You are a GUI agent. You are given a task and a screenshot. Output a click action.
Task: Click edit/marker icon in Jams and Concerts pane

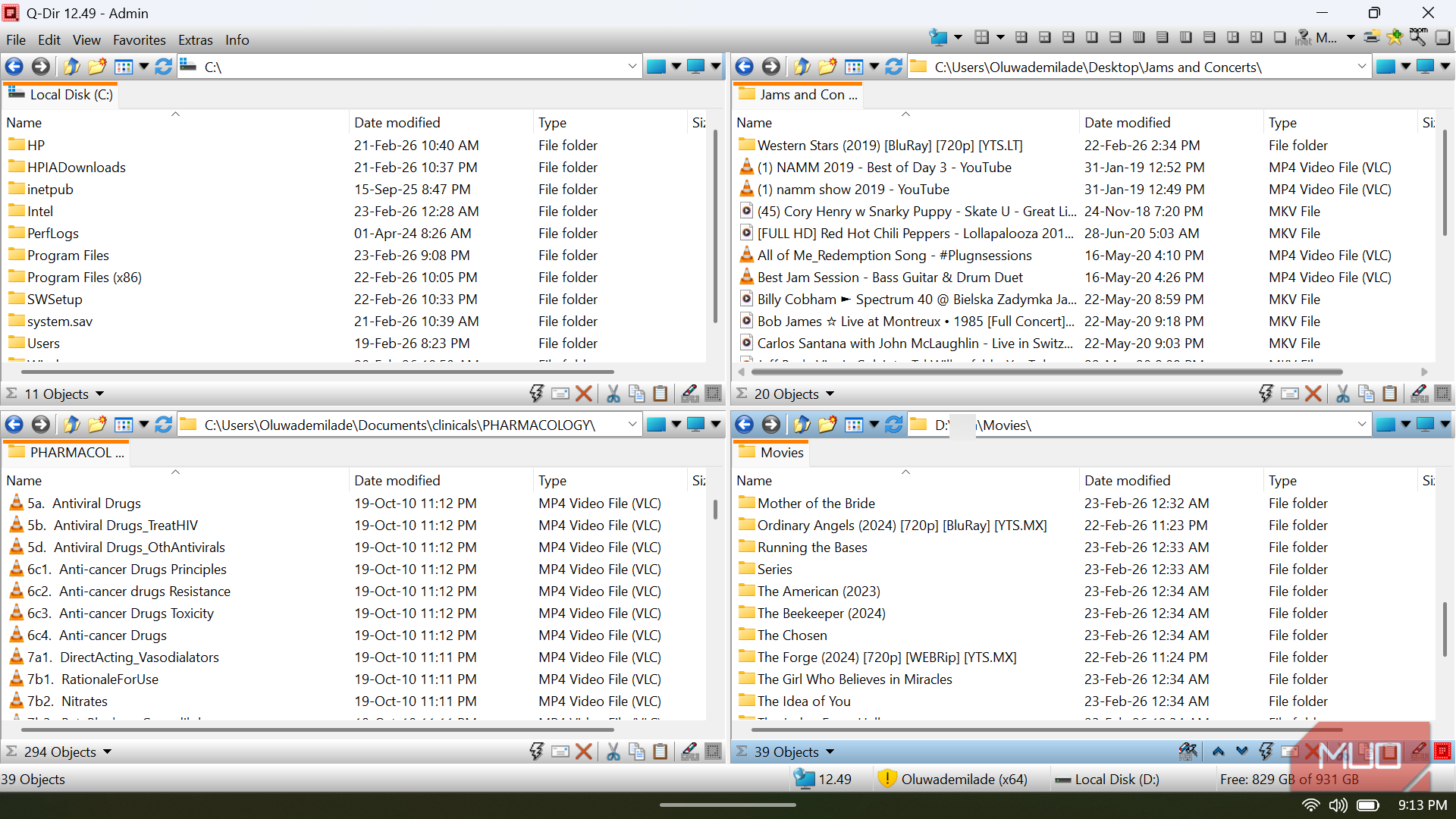[x=1419, y=394]
